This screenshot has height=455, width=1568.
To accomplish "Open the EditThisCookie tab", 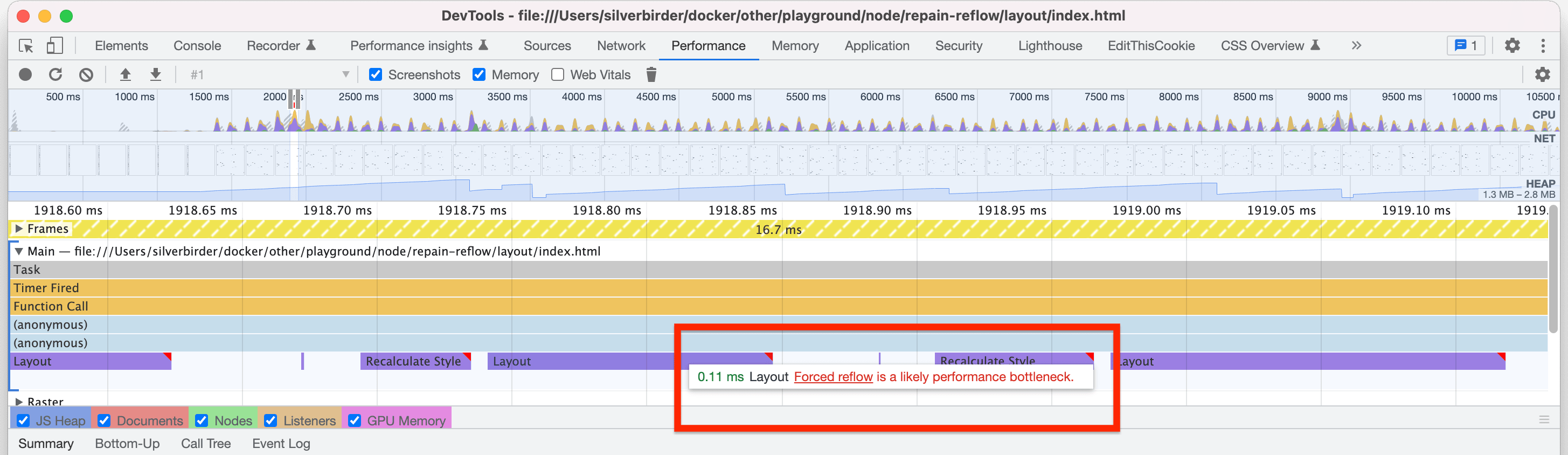I will pyautogui.click(x=1151, y=46).
